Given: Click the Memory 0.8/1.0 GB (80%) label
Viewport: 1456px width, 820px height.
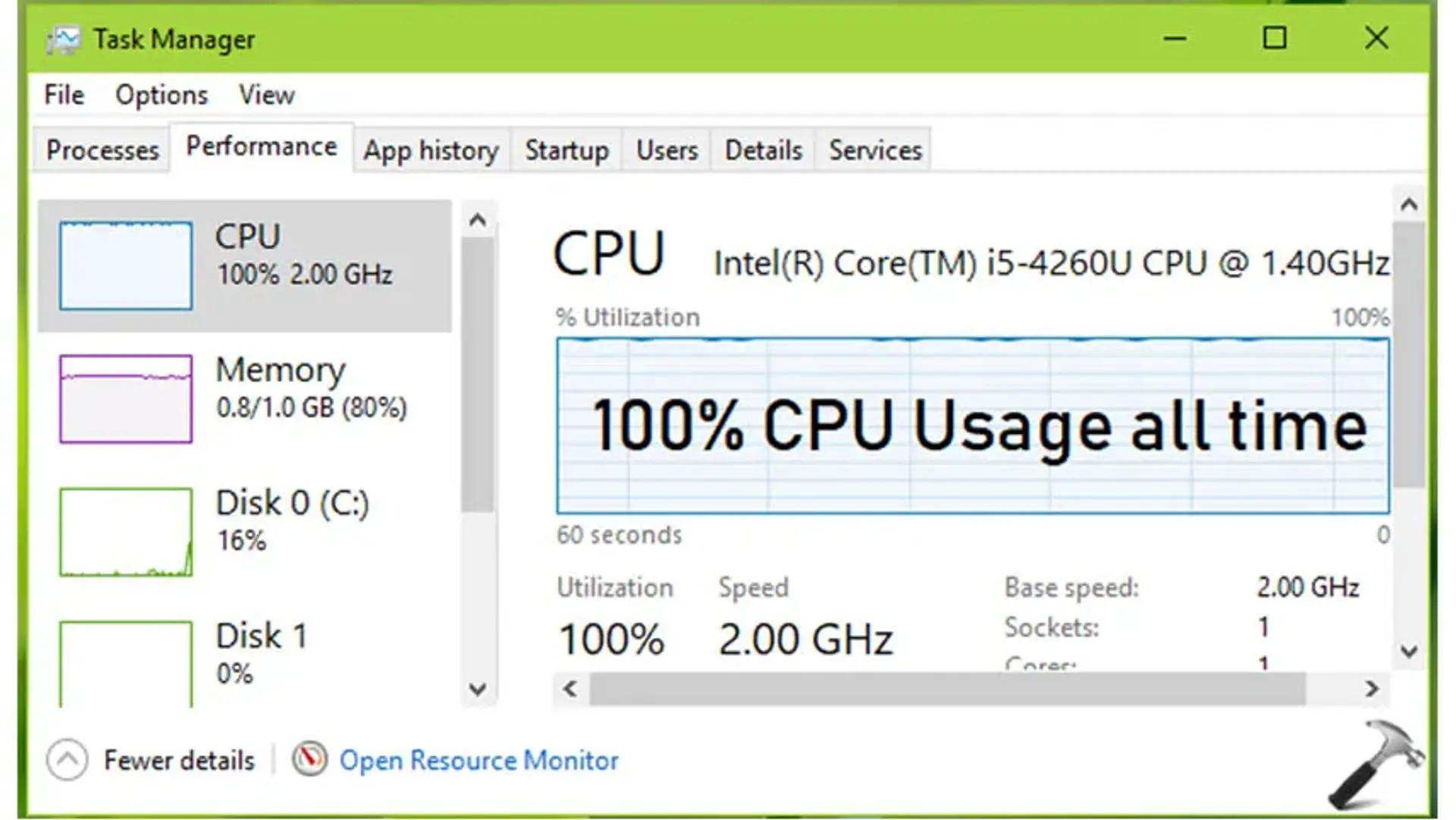Looking at the screenshot, I should [311, 388].
